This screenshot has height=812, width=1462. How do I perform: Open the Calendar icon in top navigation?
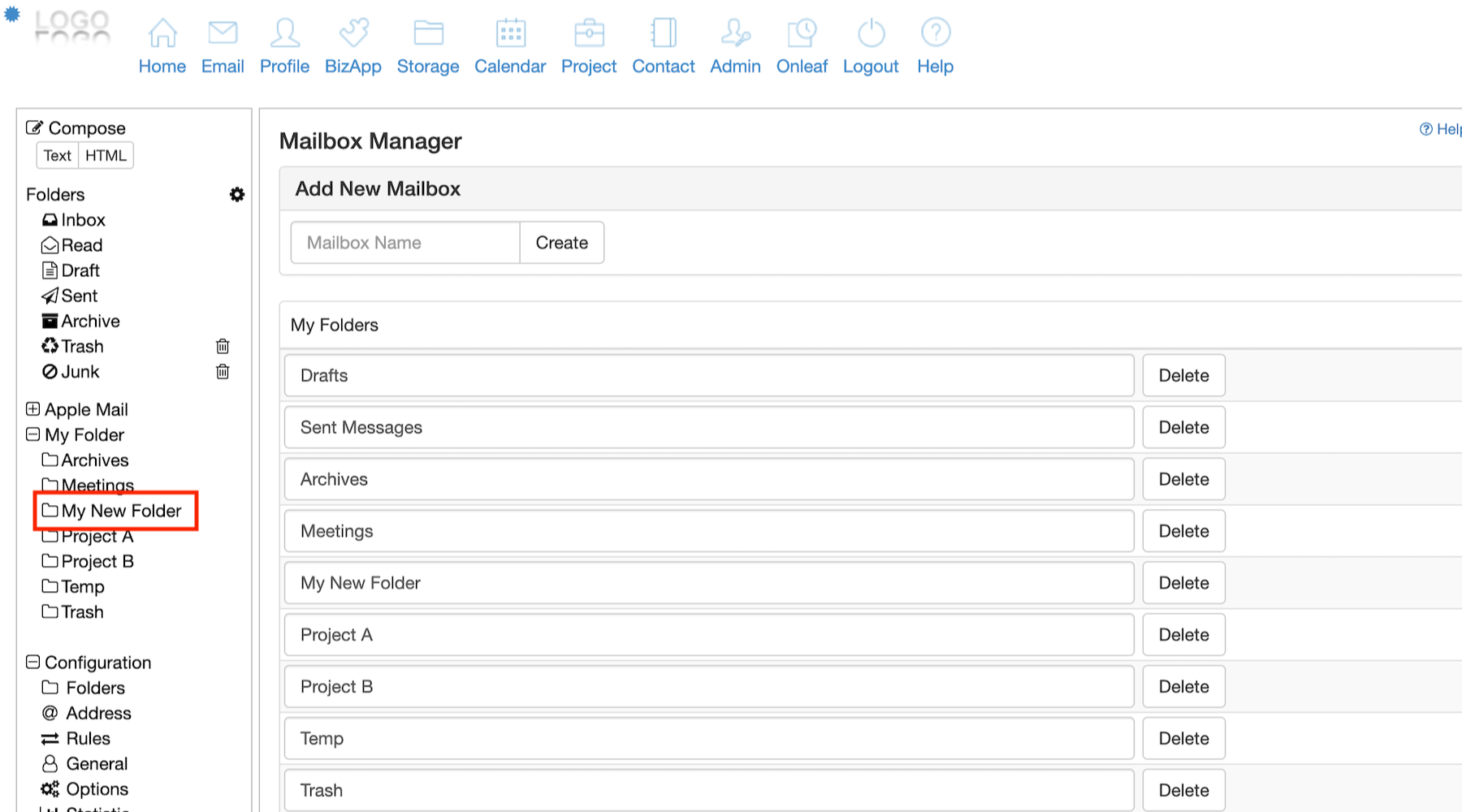point(510,33)
